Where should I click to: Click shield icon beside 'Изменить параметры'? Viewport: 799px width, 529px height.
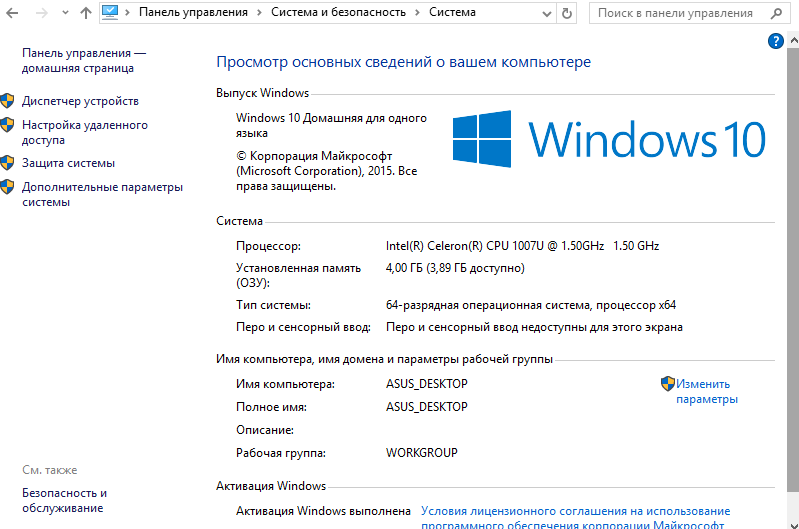(668, 383)
